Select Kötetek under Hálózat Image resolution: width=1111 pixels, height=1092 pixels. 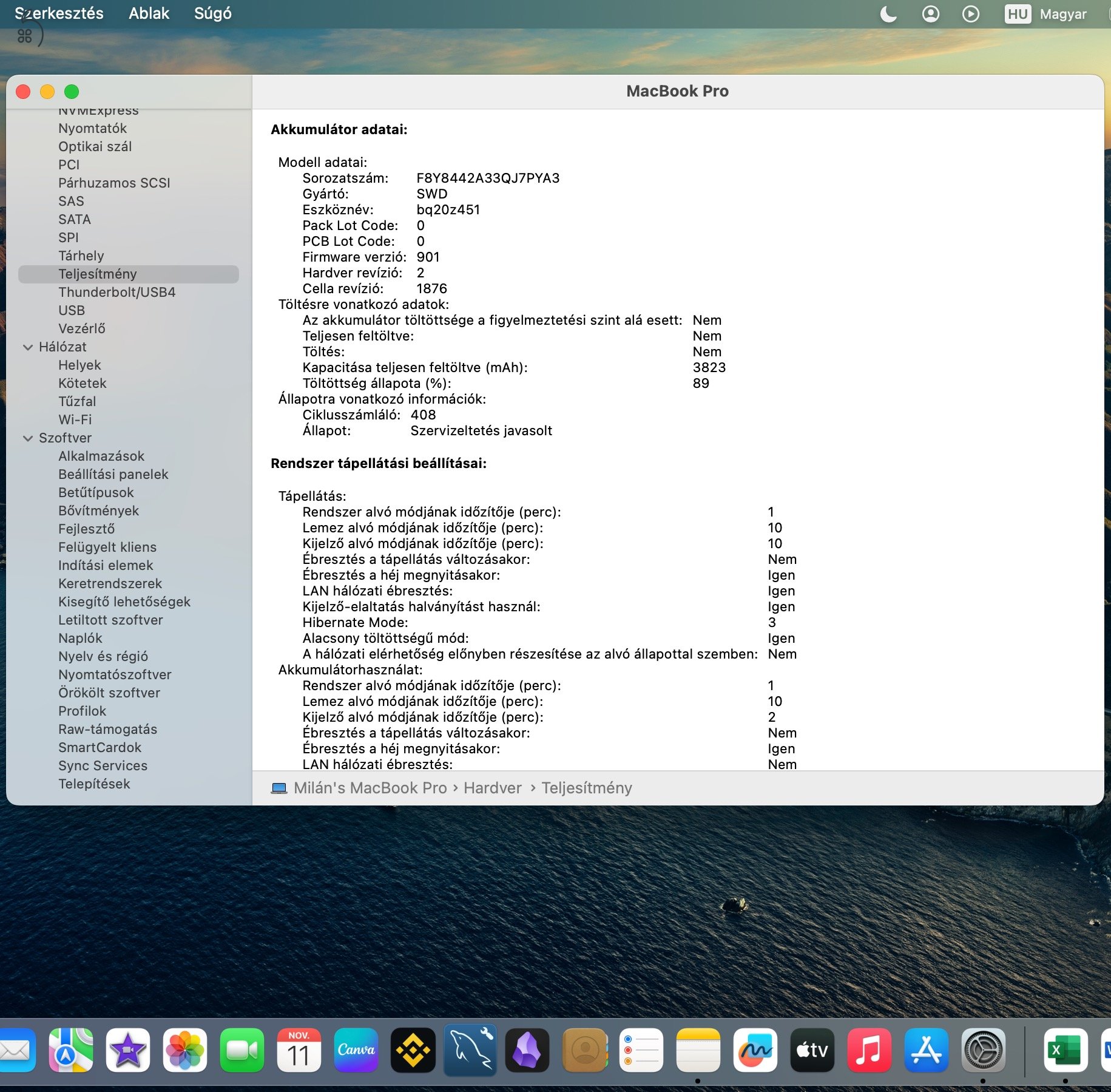(82, 384)
